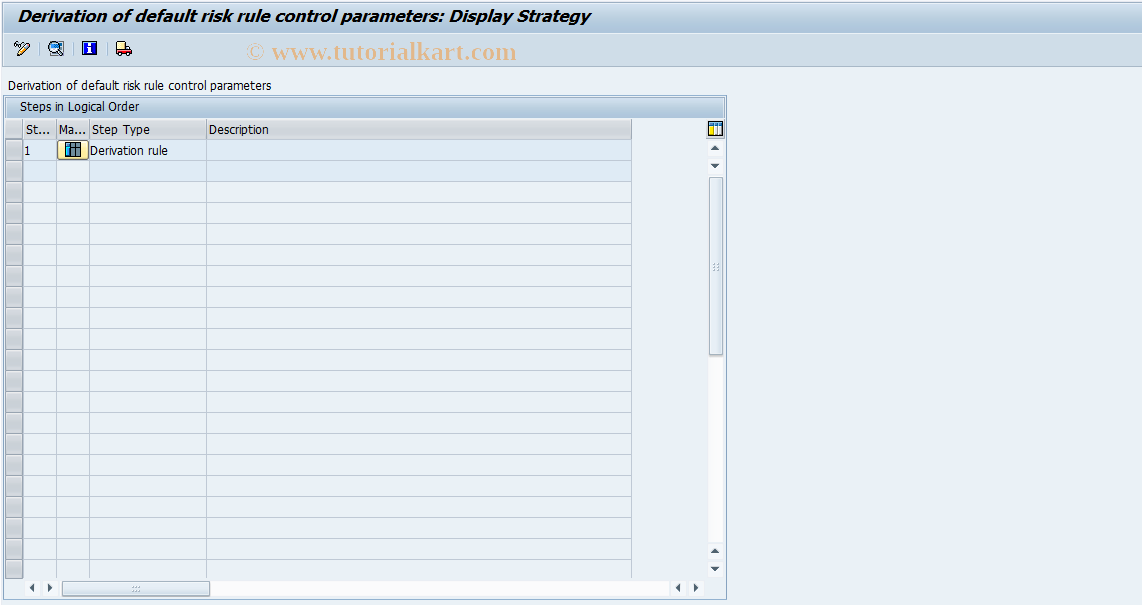Click the Step Type column header
Screen dimensions: 1142x605
148,130
